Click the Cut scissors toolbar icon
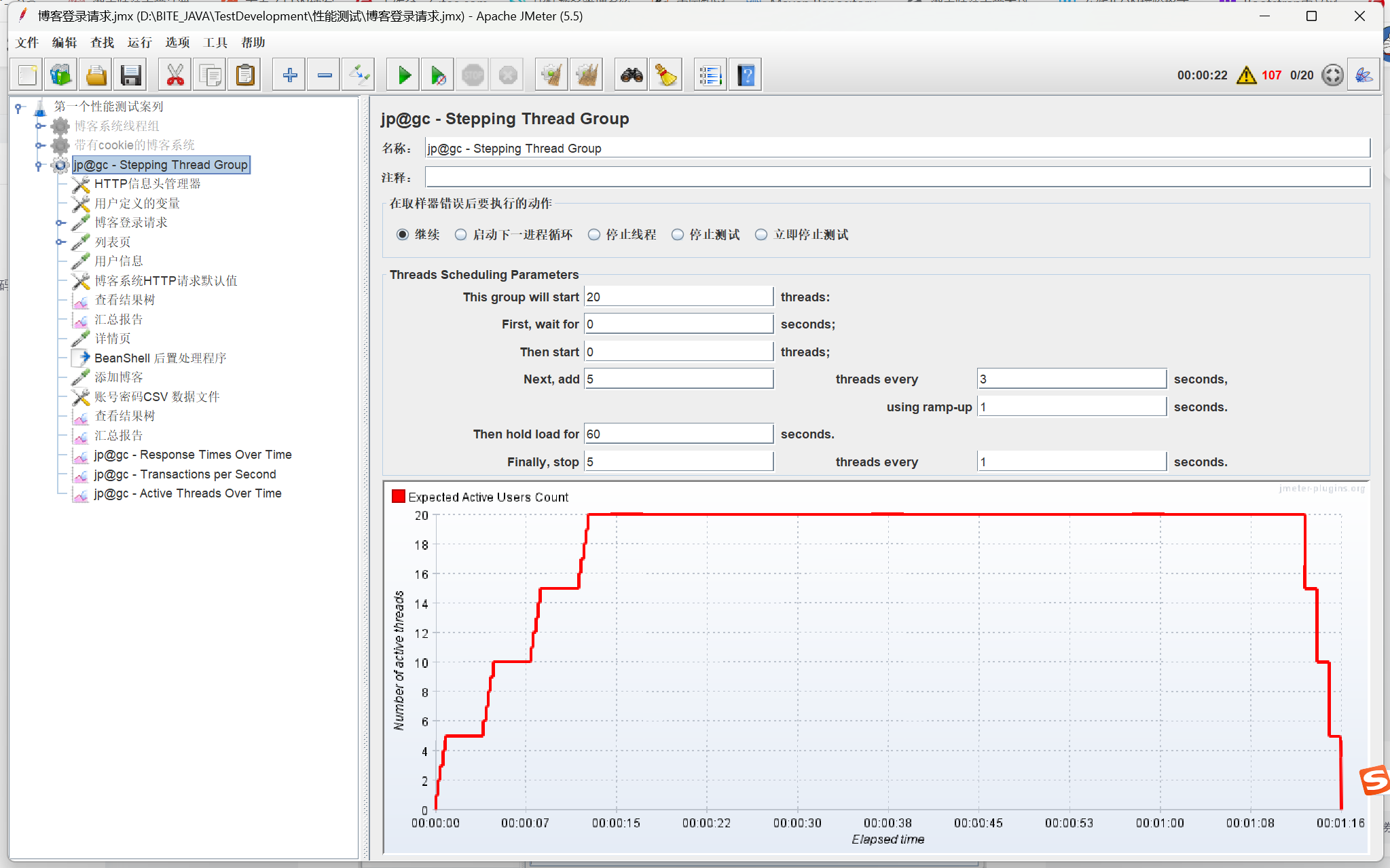Viewport: 1390px width, 868px height. (x=175, y=75)
